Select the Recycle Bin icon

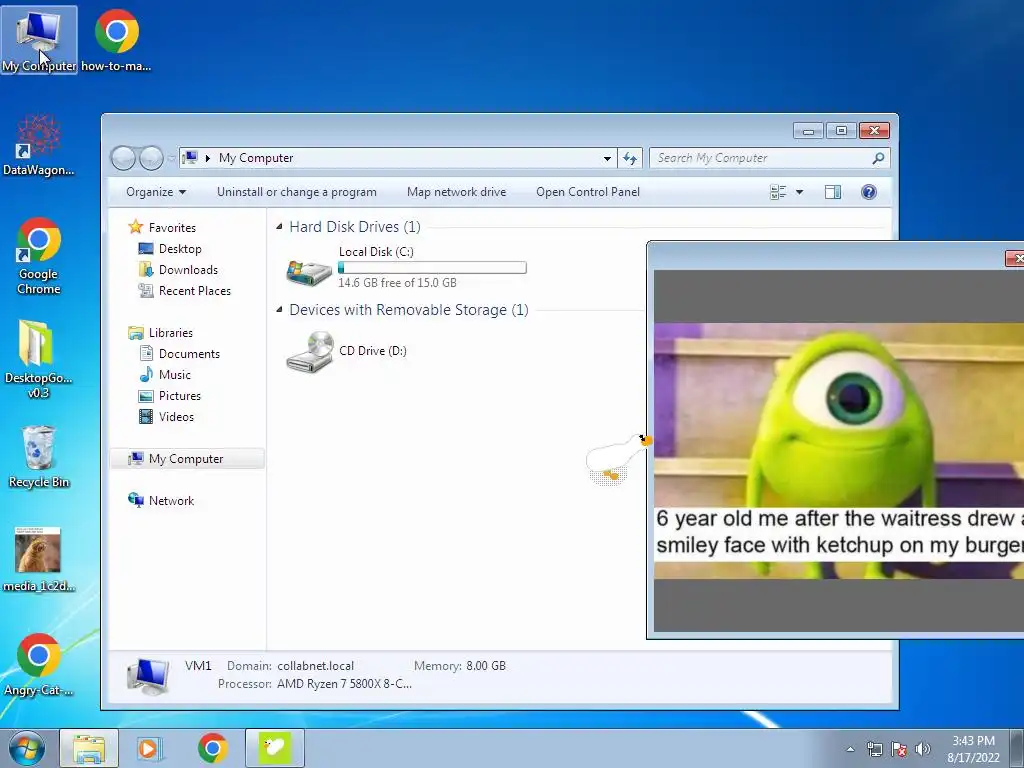point(39,456)
